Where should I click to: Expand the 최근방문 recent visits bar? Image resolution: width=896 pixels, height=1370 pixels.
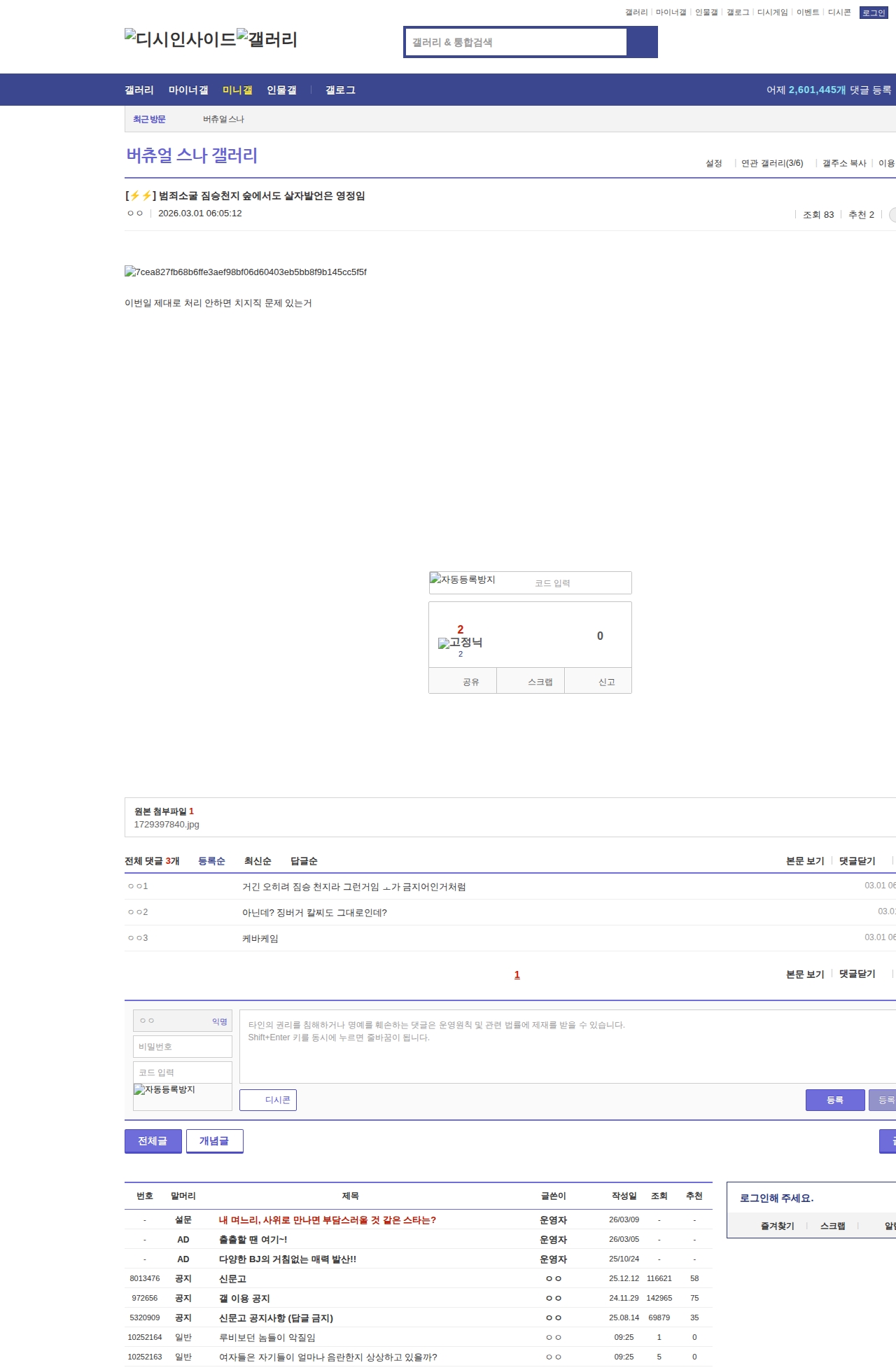[x=149, y=119]
